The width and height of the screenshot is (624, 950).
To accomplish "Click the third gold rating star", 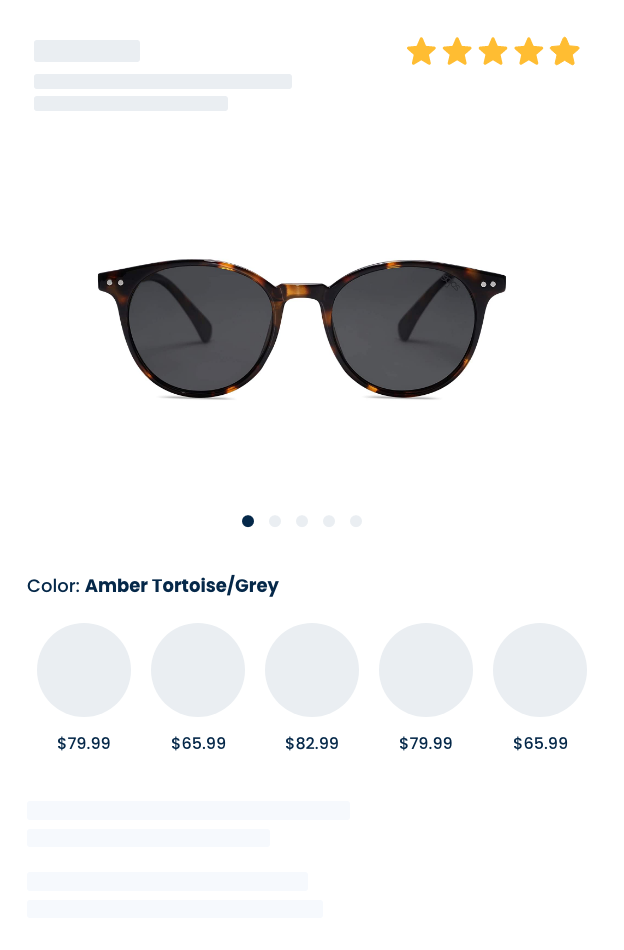I will [x=493, y=51].
